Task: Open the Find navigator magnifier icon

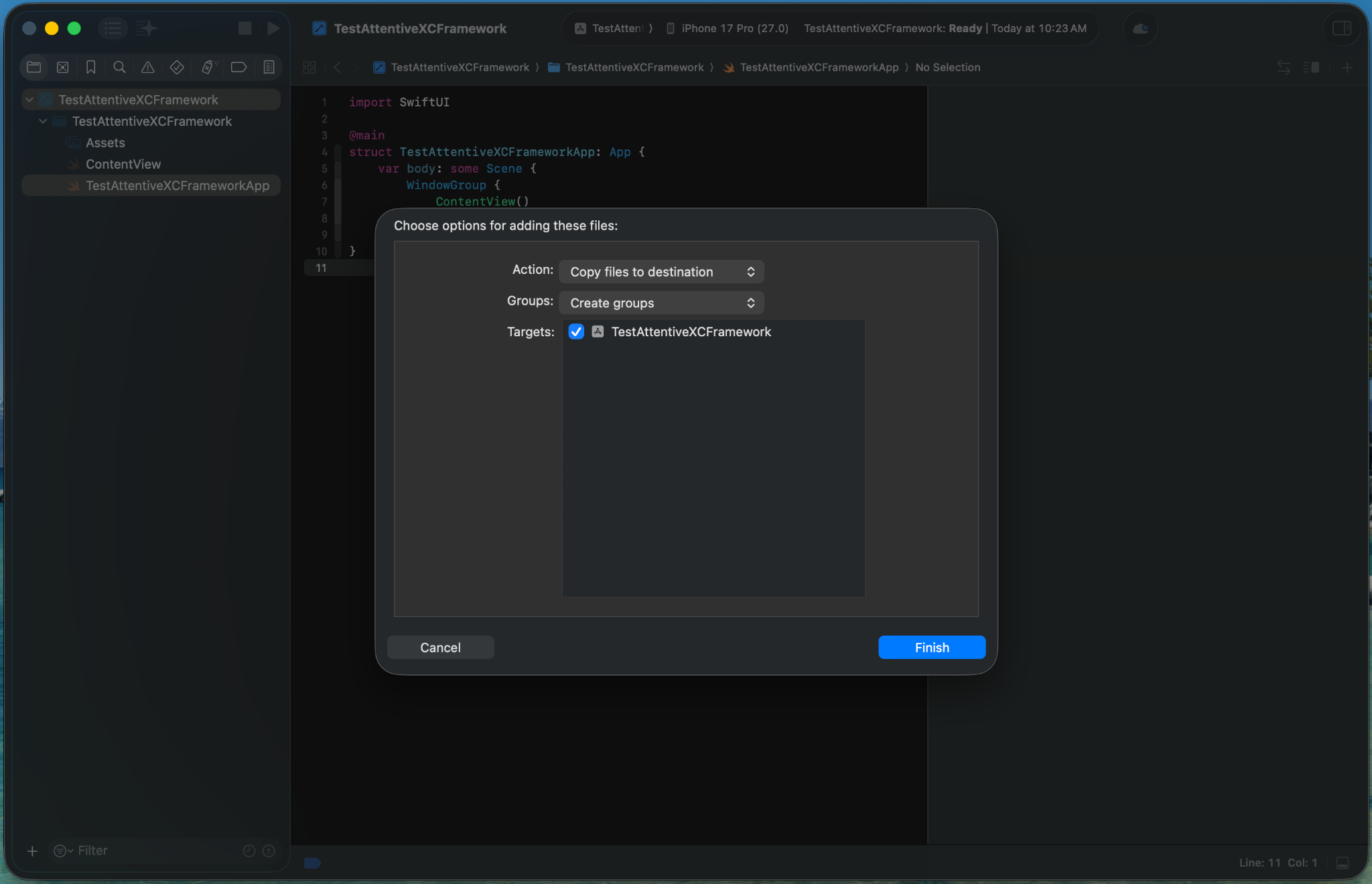Action: pos(119,67)
